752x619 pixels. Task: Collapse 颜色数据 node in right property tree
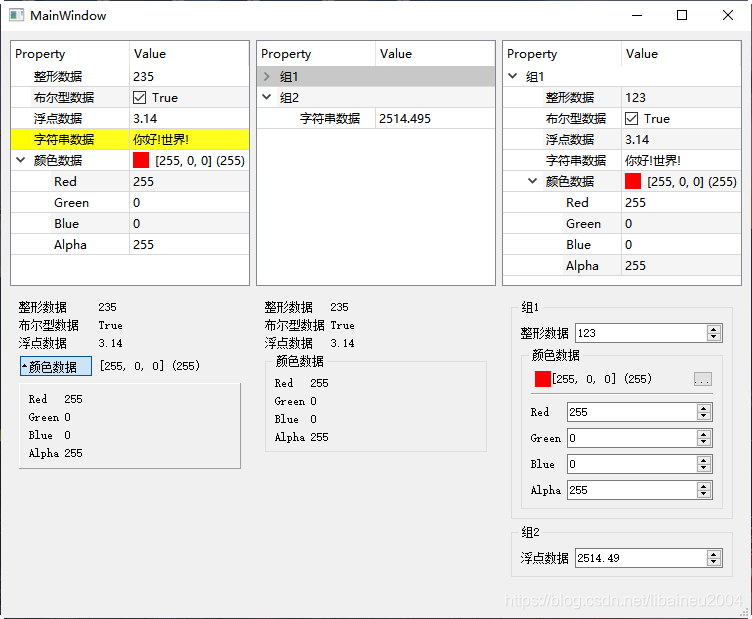click(x=532, y=181)
